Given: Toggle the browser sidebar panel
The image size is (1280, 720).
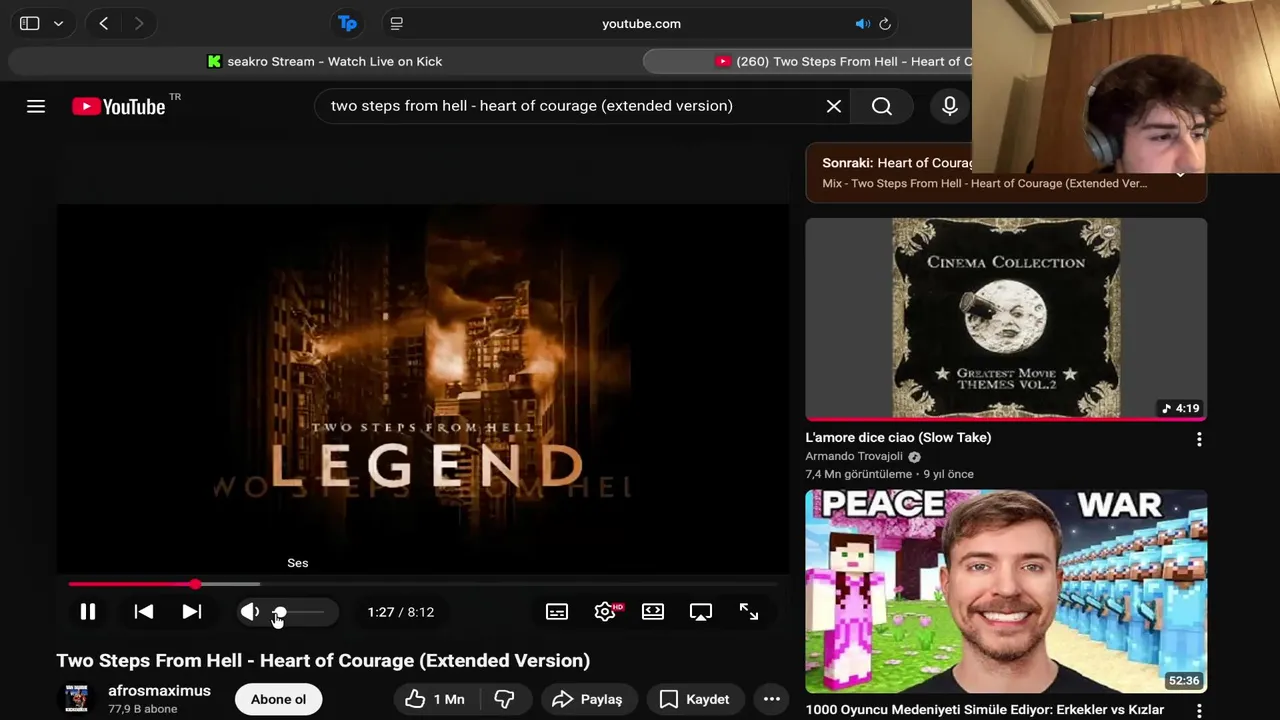Looking at the screenshot, I should click(29, 23).
